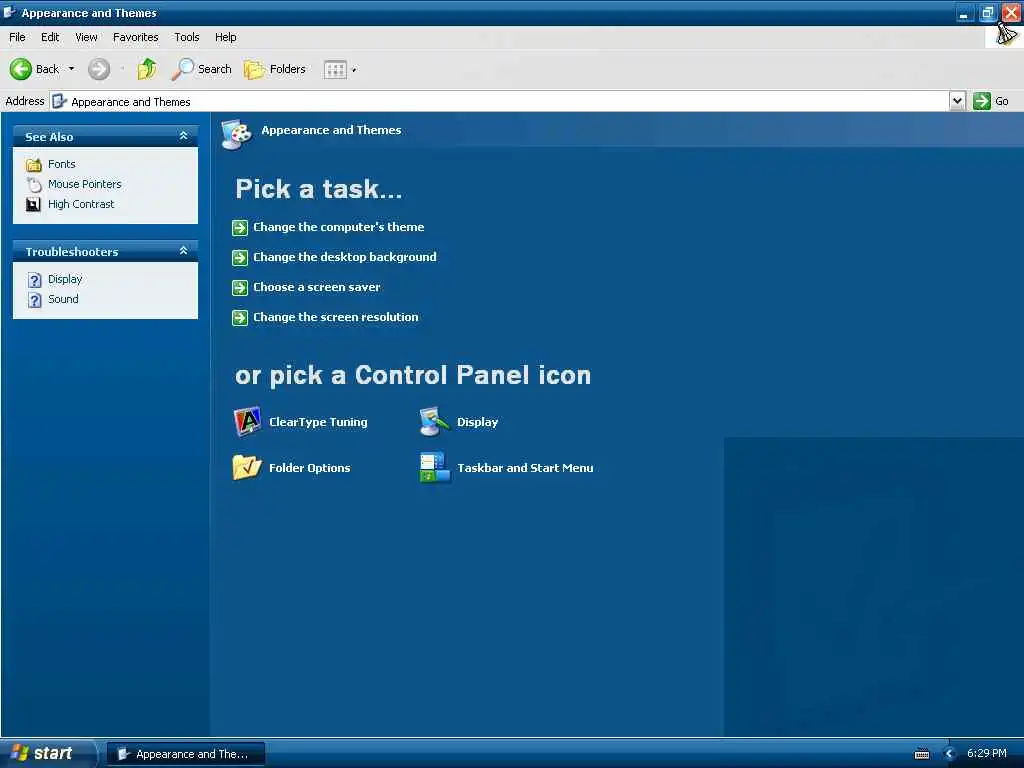
Task: Collapse the See Also panel
Action: pyautogui.click(x=184, y=136)
